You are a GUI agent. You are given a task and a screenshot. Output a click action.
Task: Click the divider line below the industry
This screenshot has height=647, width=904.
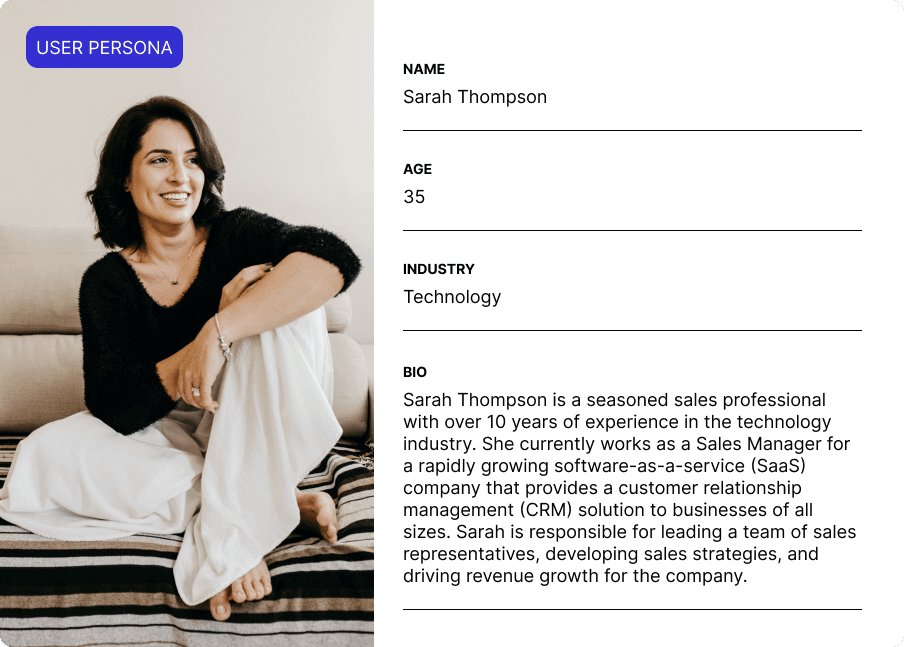[x=632, y=330]
